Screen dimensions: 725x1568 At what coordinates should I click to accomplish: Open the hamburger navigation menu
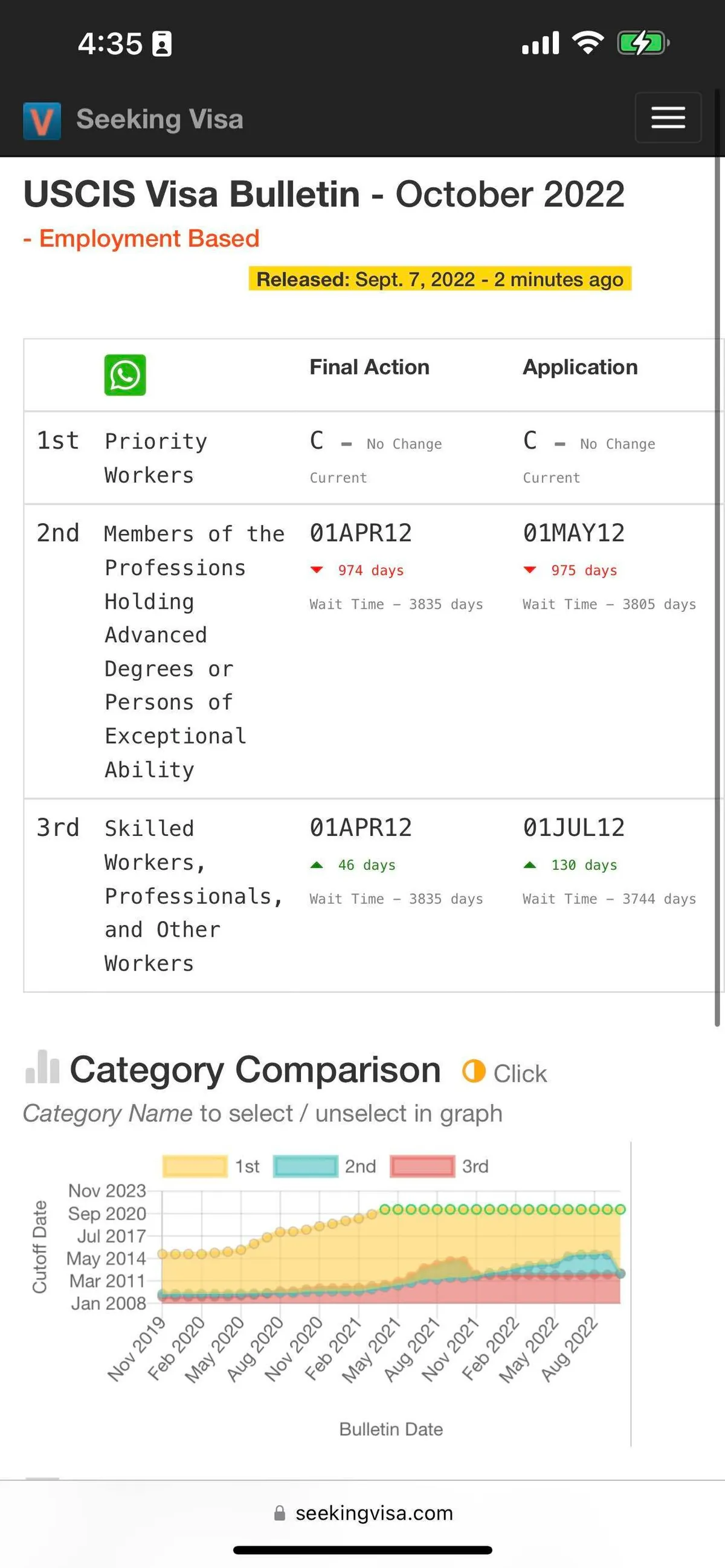668,117
